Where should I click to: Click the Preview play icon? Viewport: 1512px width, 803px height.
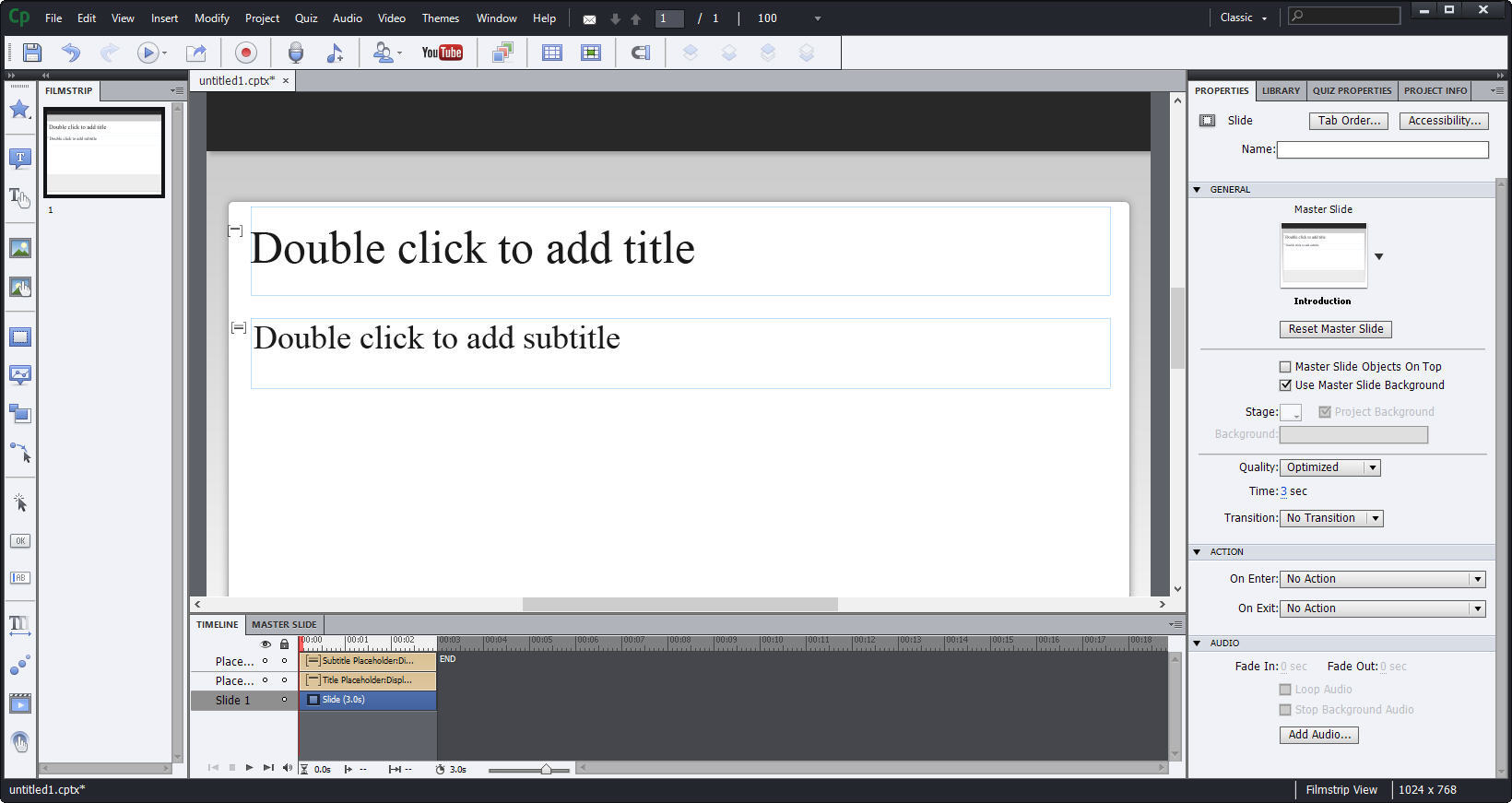pos(148,53)
